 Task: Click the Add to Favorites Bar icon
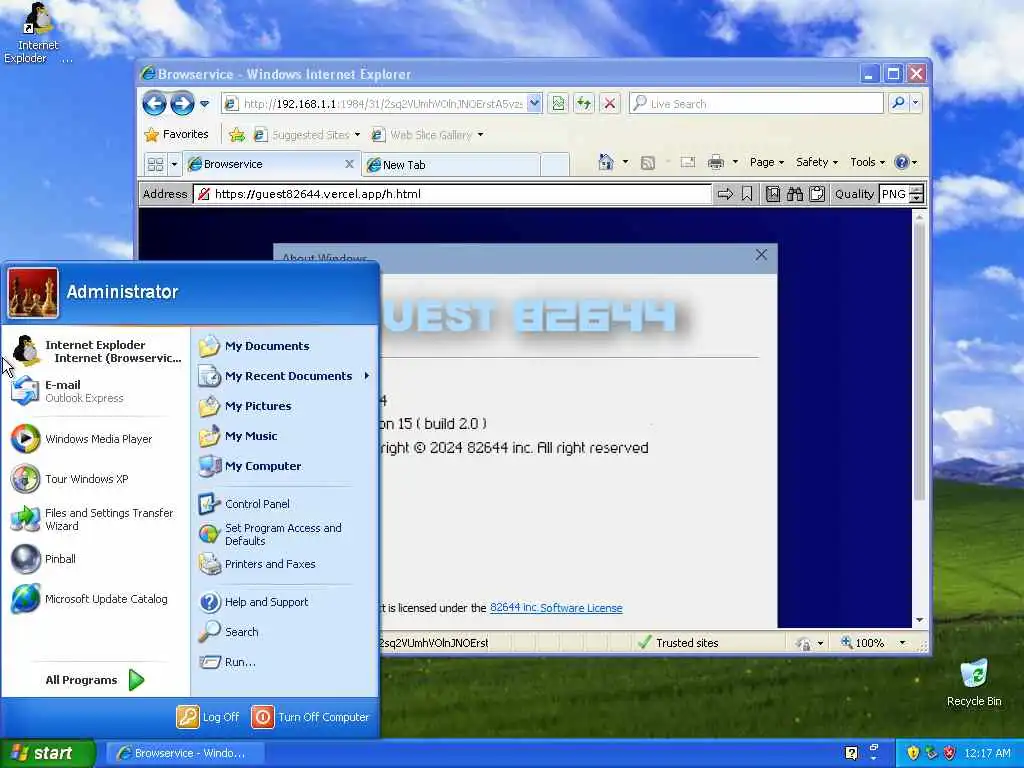pos(236,135)
